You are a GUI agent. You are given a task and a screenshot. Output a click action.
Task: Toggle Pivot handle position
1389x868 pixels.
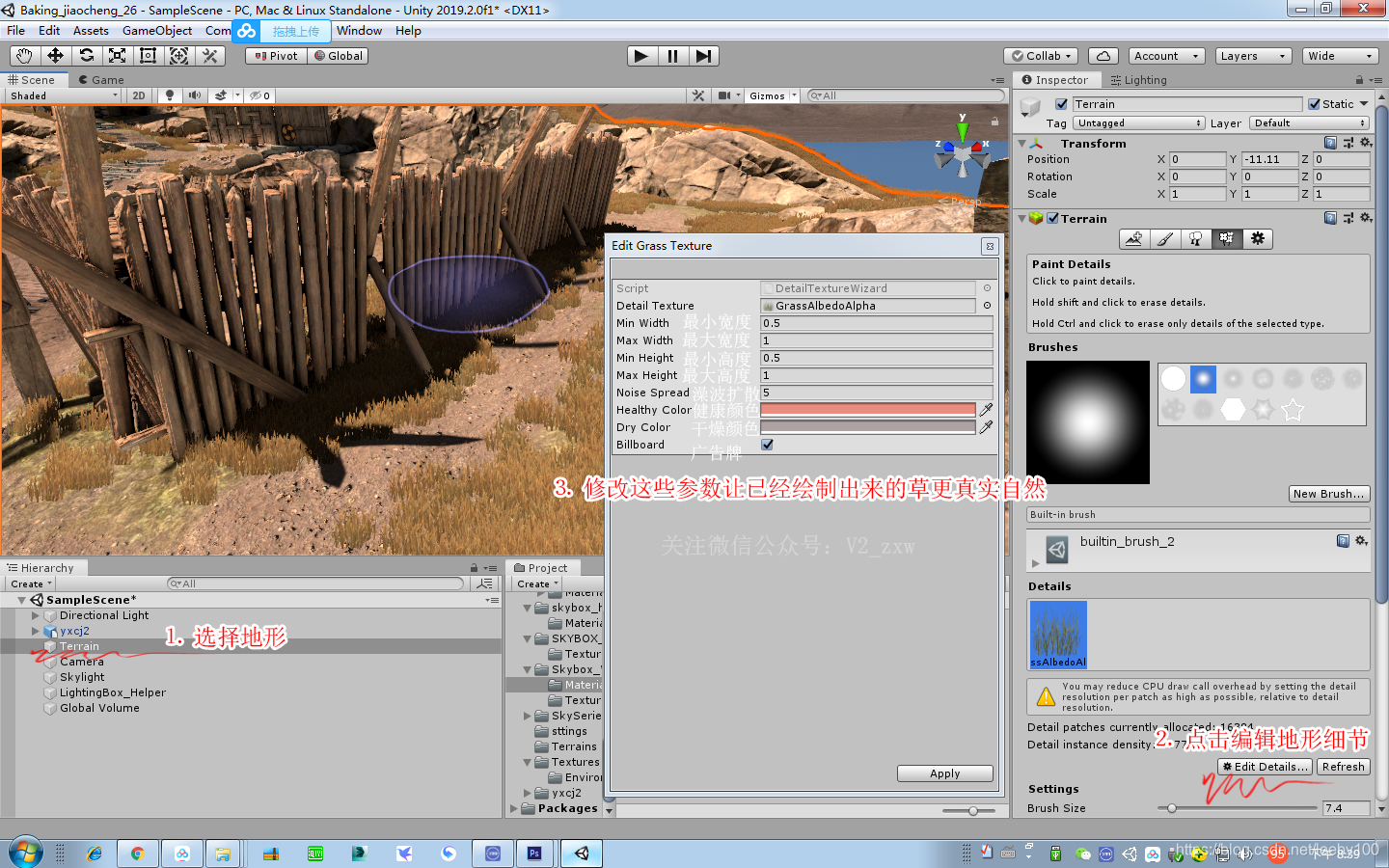(276, 56)
